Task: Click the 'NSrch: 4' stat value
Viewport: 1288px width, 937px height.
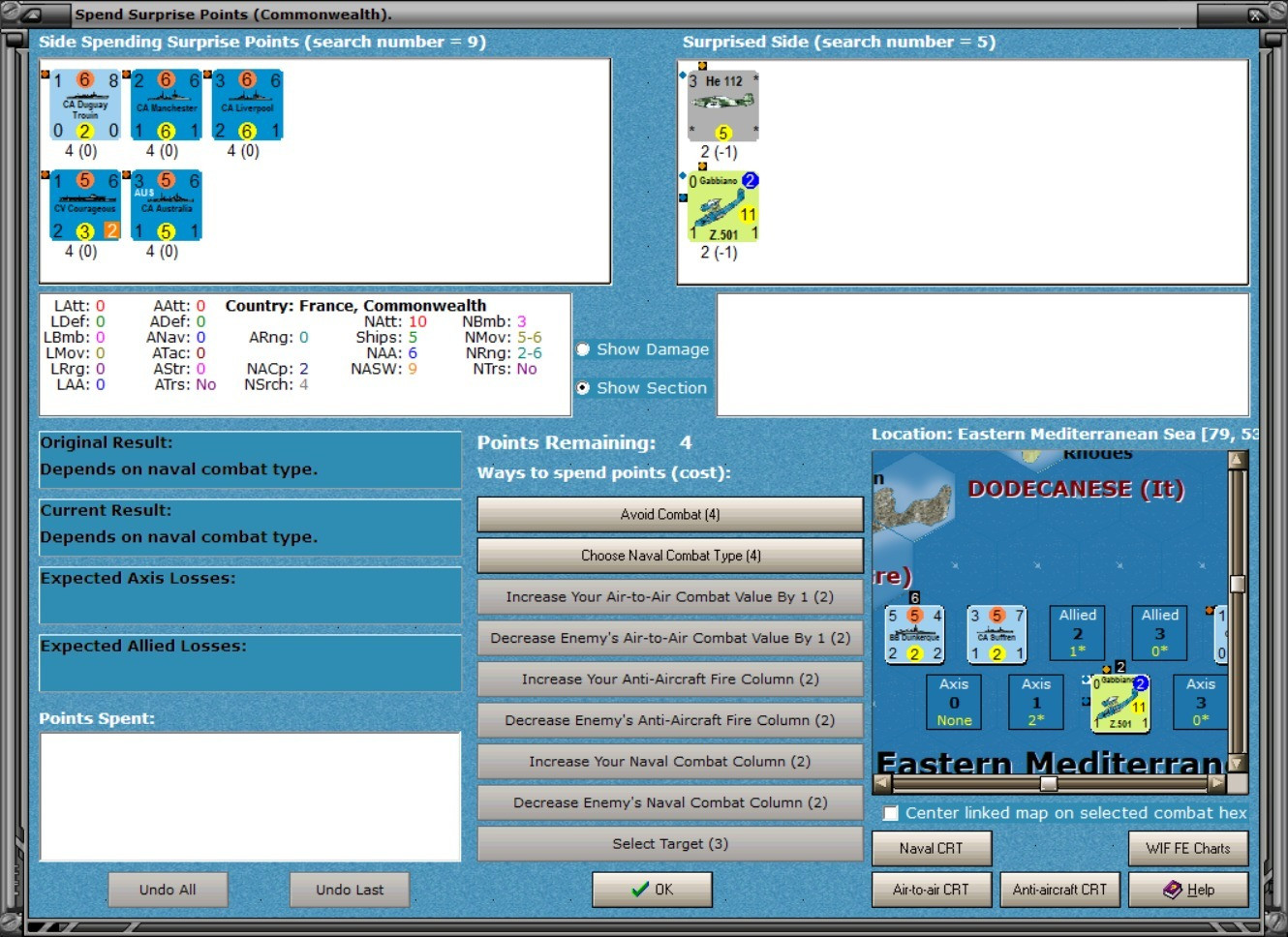Action: pos(276,384)
